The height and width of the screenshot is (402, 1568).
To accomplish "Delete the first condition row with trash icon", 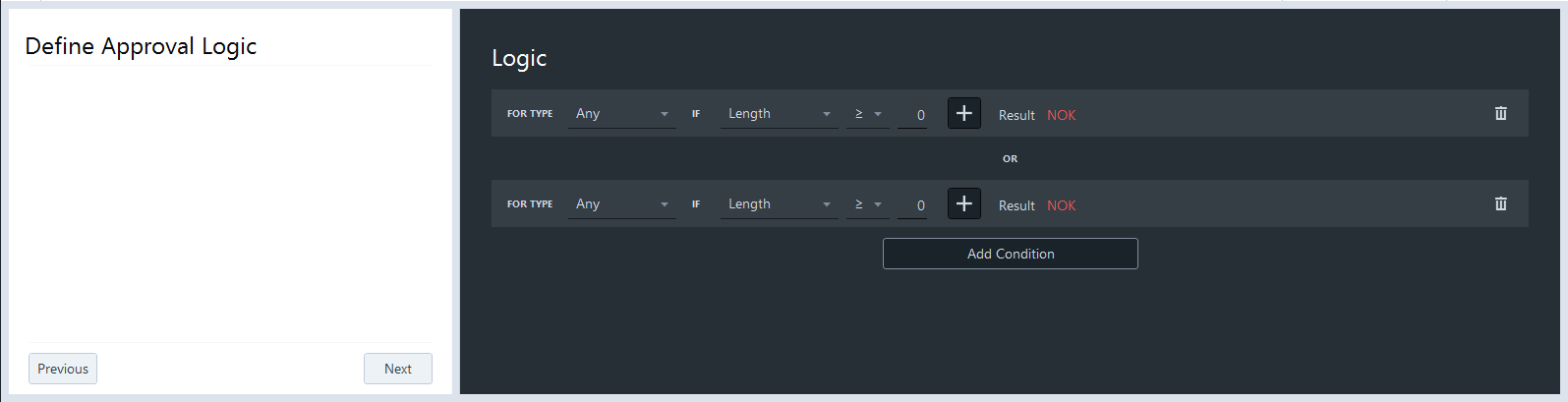I will pos(1500,113).
